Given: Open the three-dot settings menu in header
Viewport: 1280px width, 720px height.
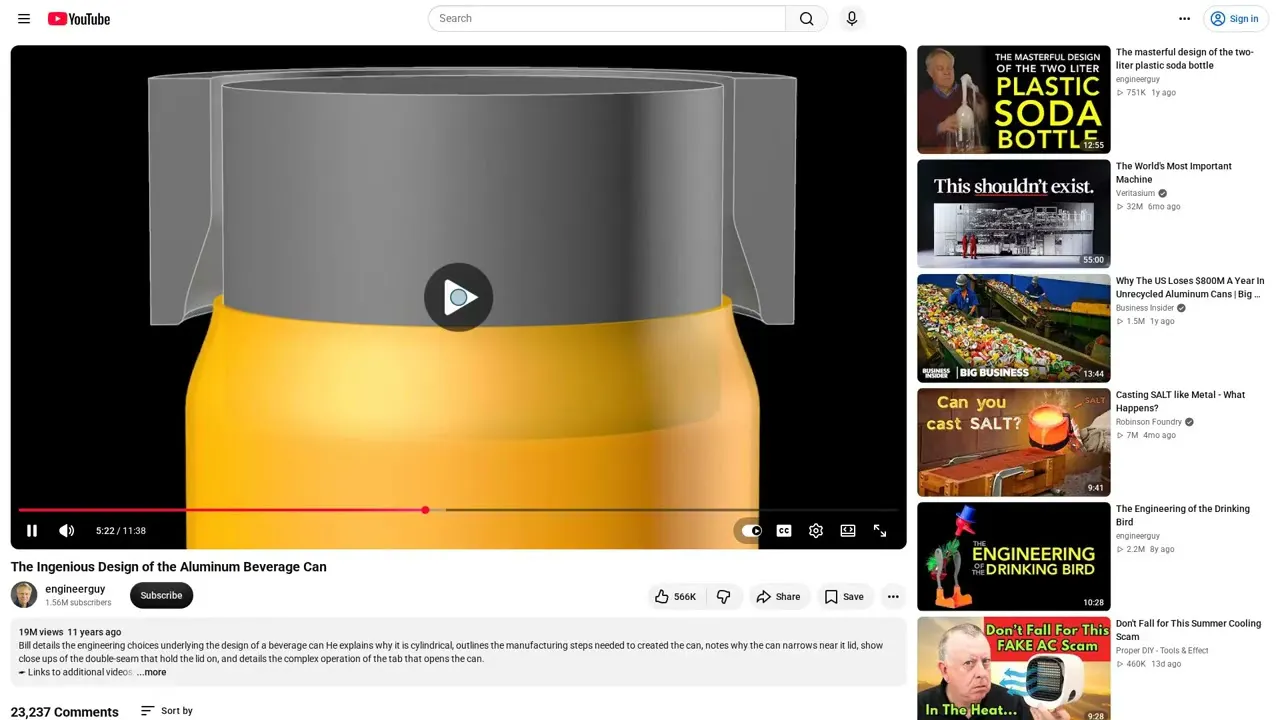Looking at the screenshot, I should pos(1185,19).
